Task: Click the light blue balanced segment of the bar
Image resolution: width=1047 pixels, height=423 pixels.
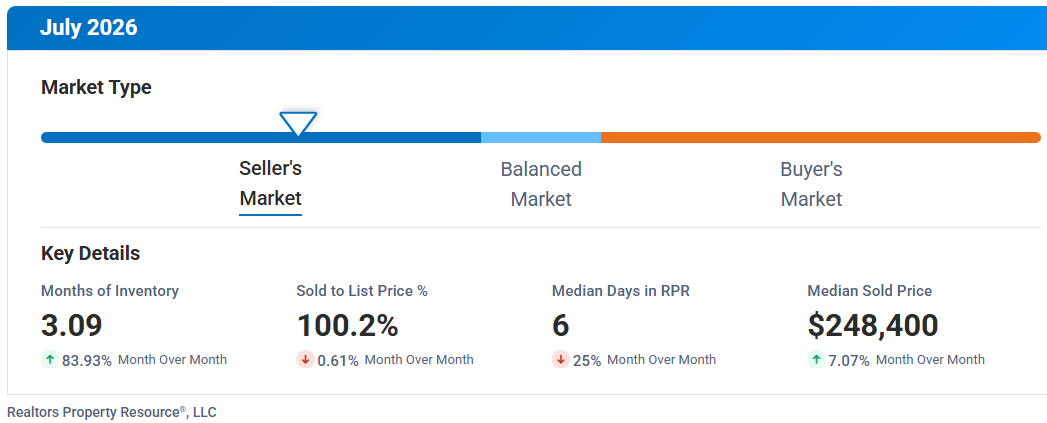Action: click(541, 138)
